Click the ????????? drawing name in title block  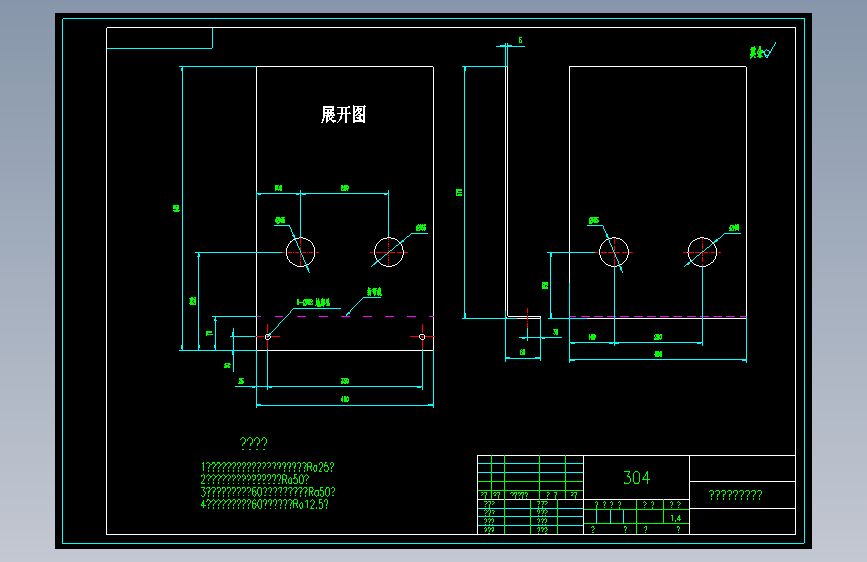coord(735,495)
